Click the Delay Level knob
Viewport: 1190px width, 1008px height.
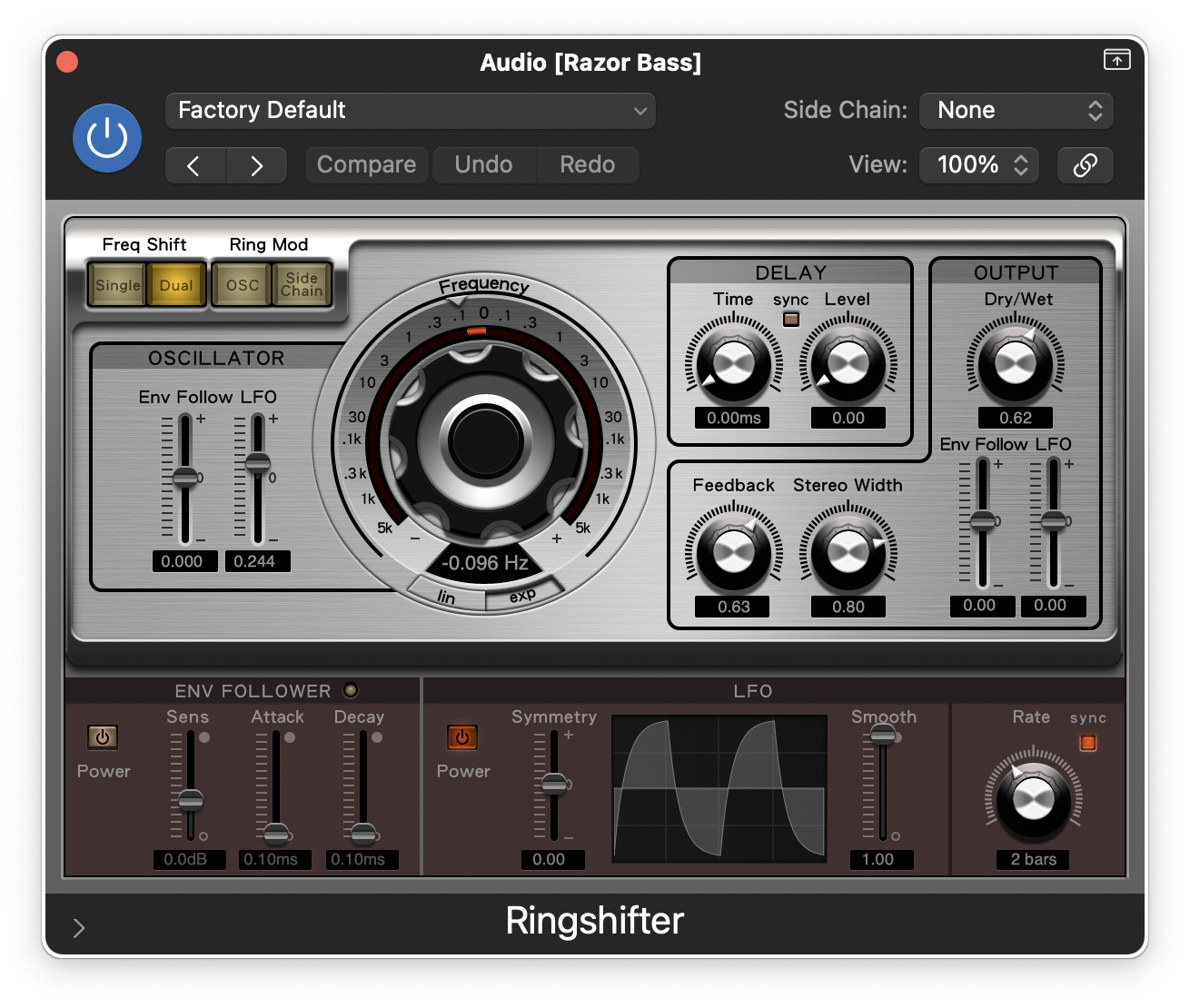[x=848, y=365]
